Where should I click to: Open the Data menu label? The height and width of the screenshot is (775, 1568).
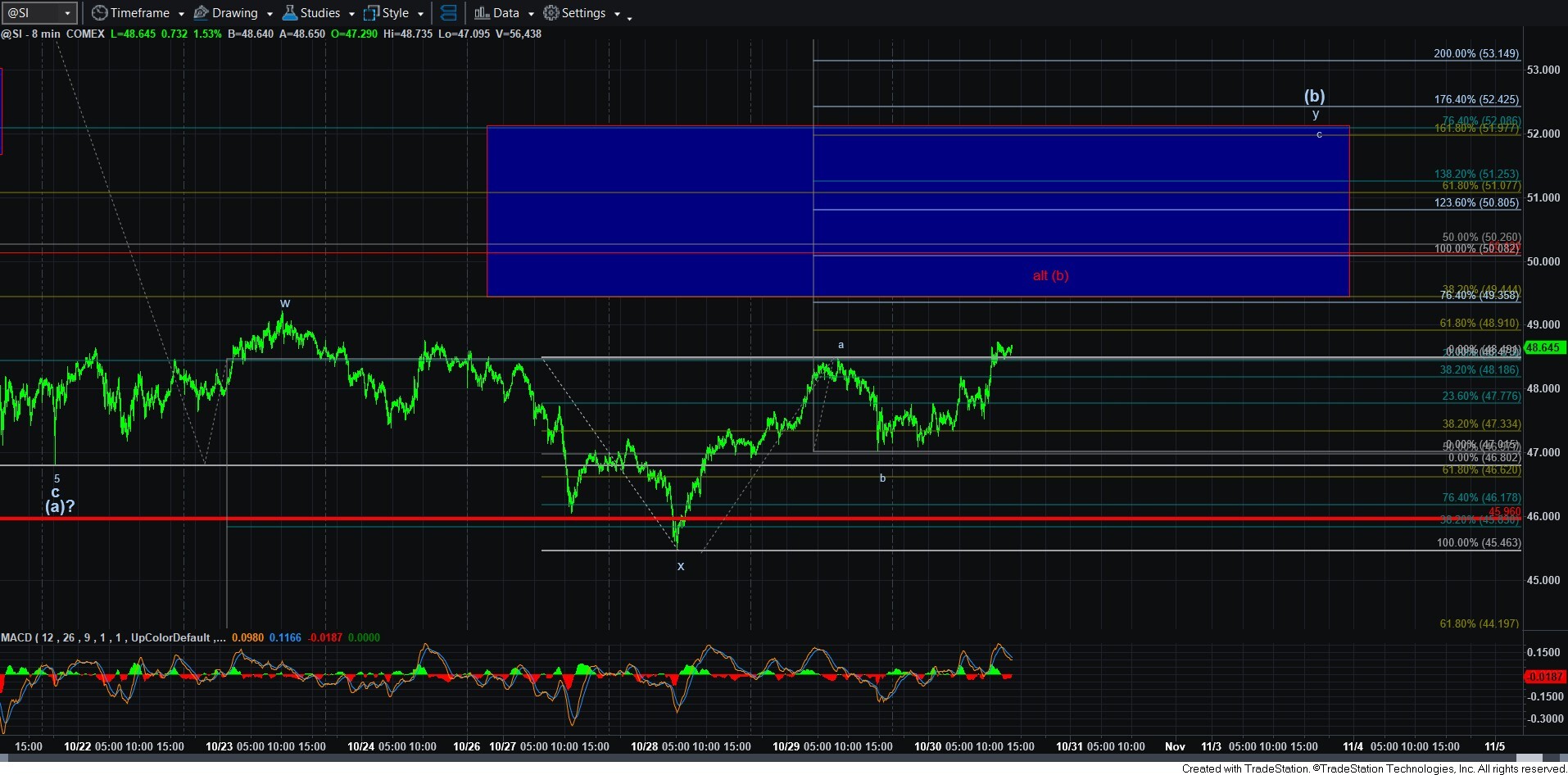click(505, 13)
